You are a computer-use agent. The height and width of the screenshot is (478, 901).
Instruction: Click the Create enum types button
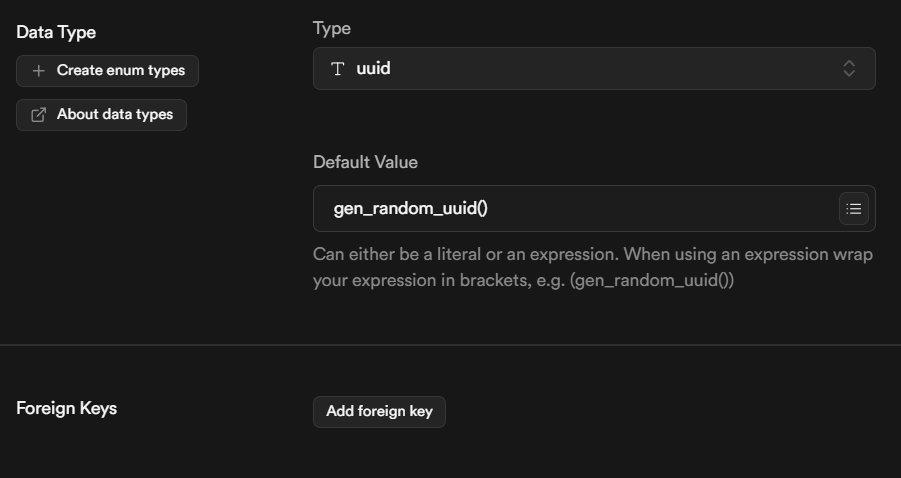tap(107, 71)
